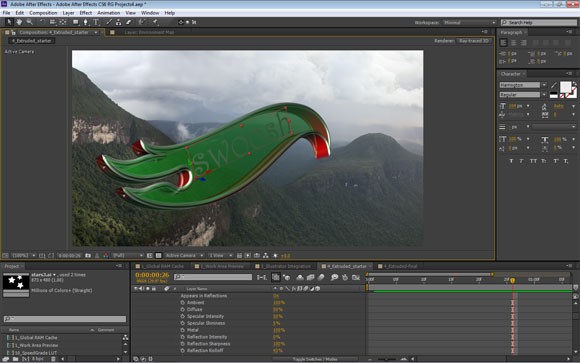The width and height of the screenshot is (580, 363).
Task: Open the Composition name dropdown in viewer tab
Action: pyautogui.click(x=96, y=33)
